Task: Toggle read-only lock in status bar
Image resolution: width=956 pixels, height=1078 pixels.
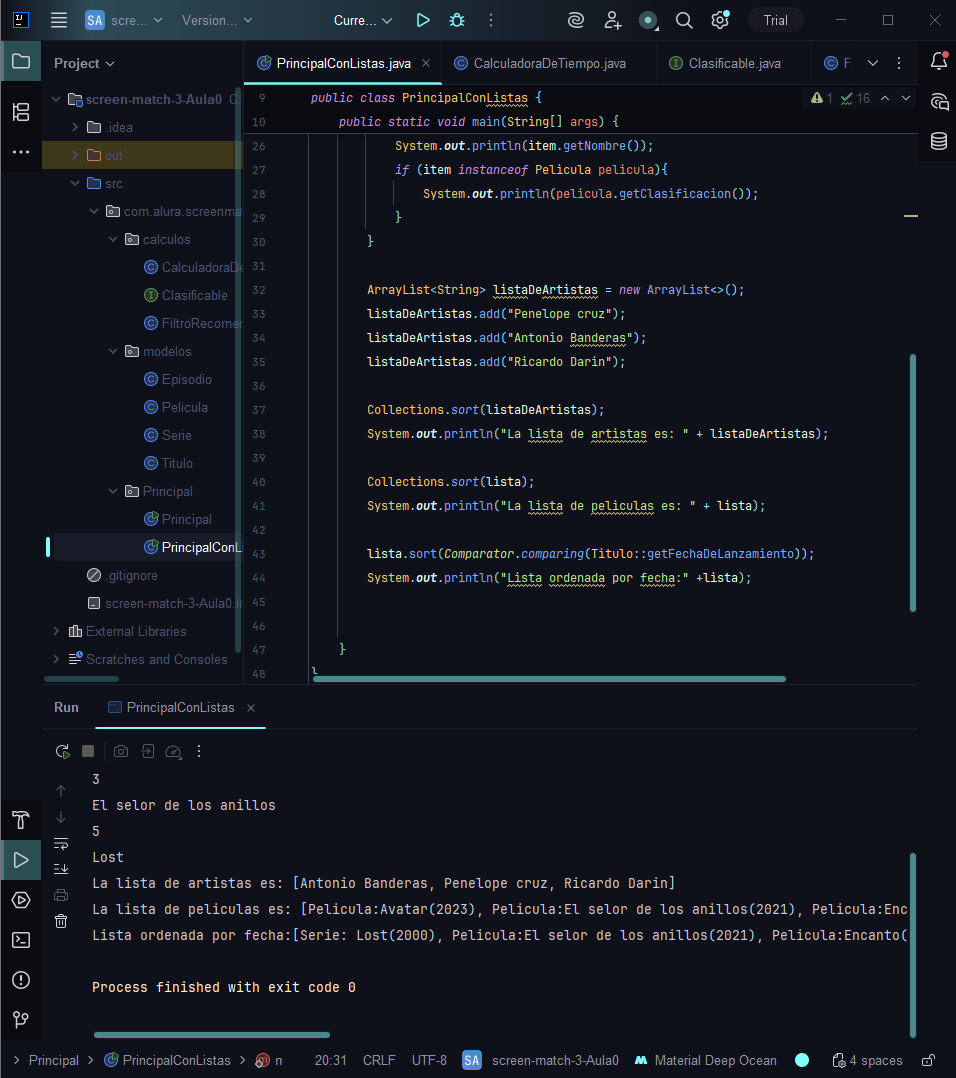Action: click(x=929, y=1060)
